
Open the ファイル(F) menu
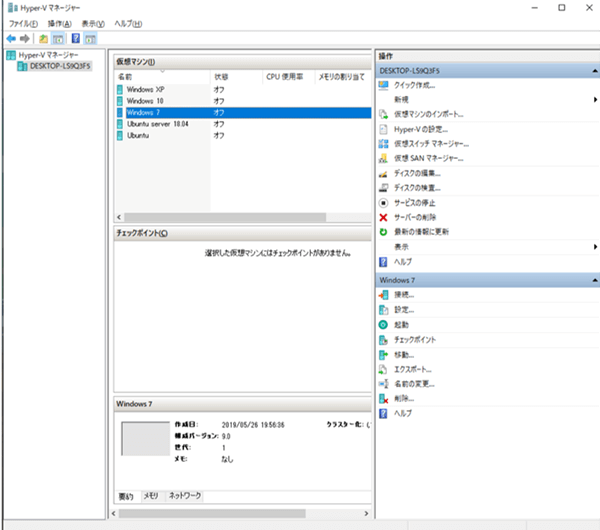click(23, 24)
